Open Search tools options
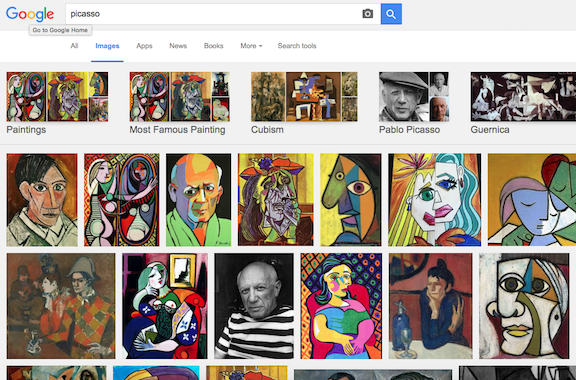 (x=297, y=46)
